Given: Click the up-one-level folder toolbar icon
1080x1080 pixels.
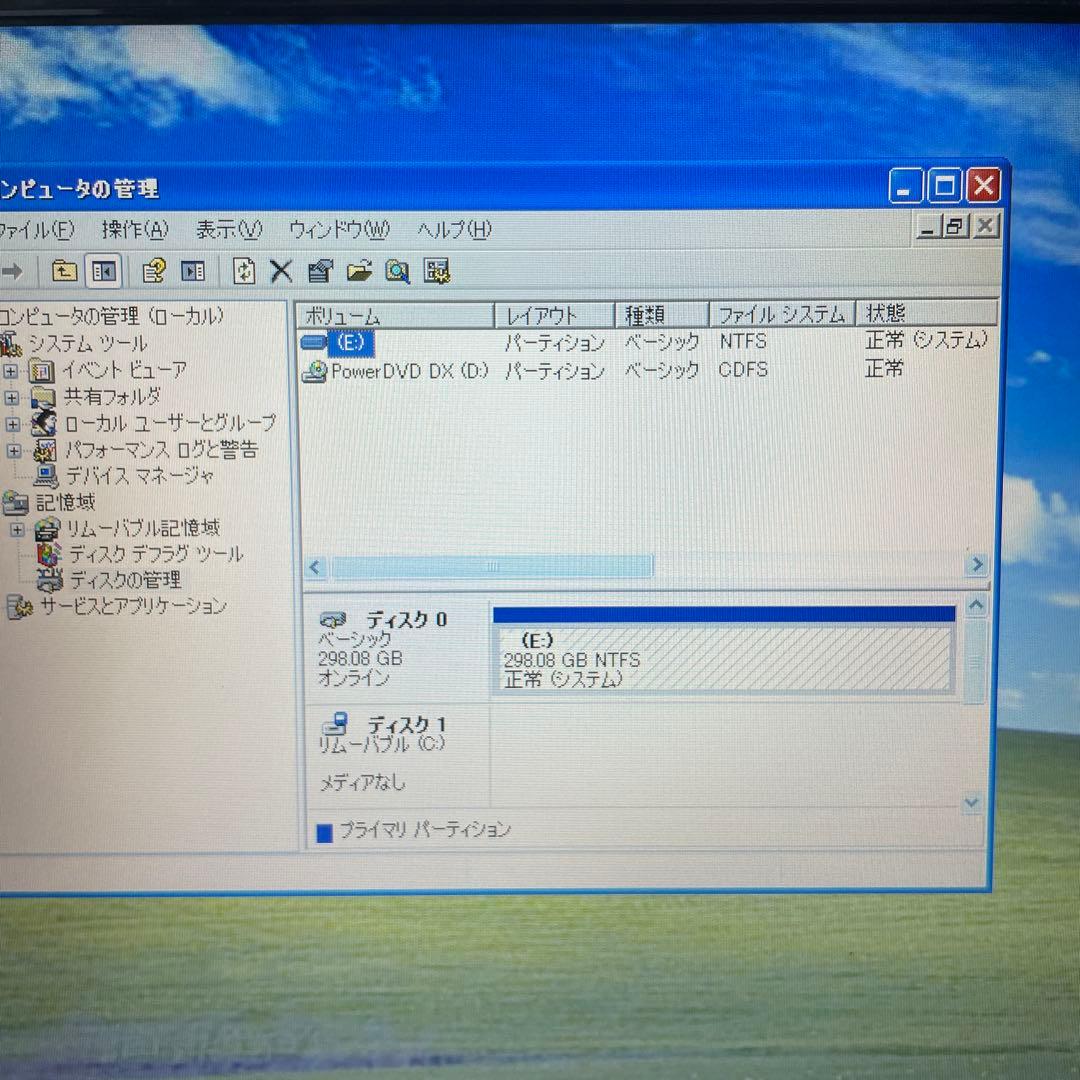Looking at the screenshot, I should click(x=66, y=271).
